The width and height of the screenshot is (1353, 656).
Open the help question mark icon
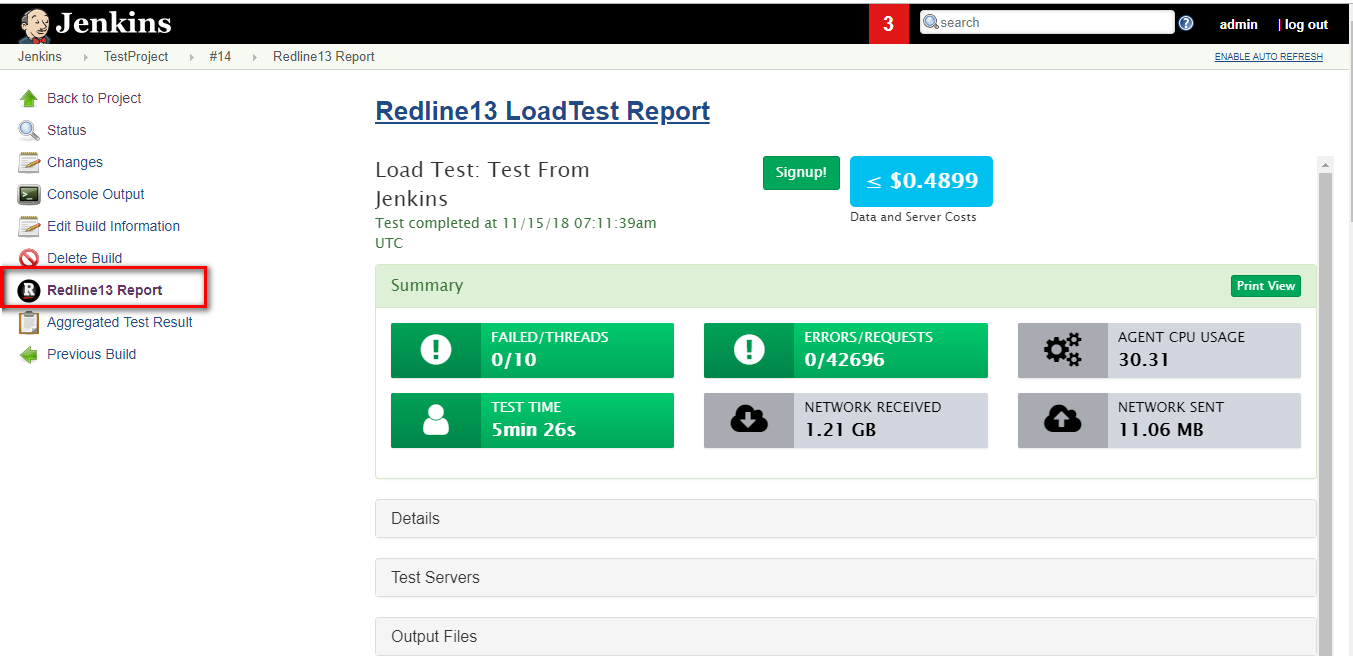[x=1185, y=21]
